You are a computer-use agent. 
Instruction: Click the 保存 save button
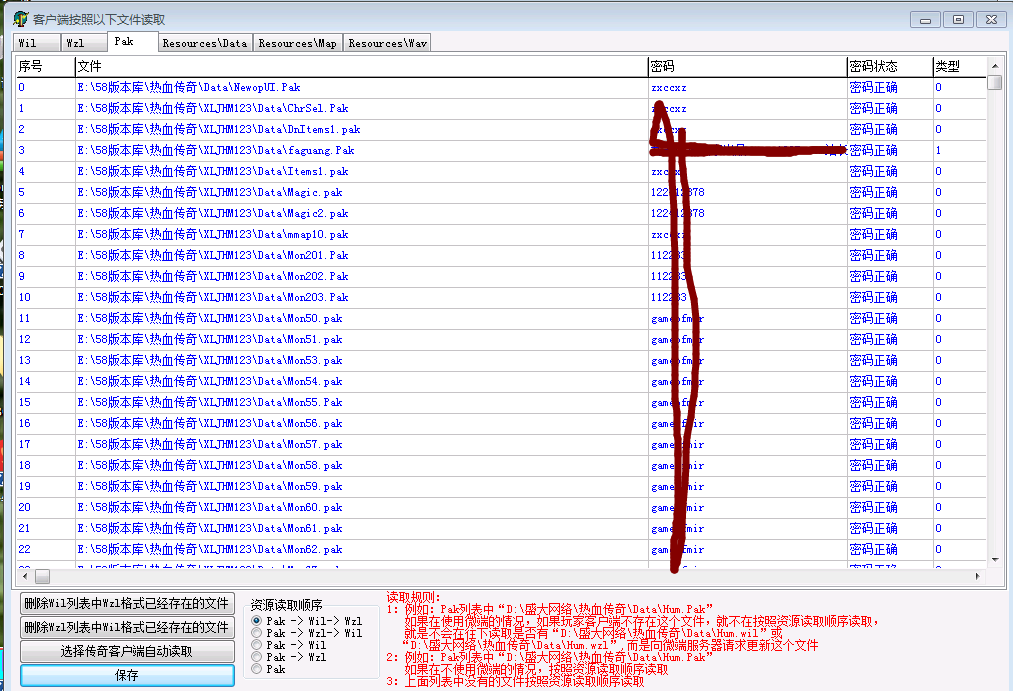pyautogui.click(x=127, y=675)
